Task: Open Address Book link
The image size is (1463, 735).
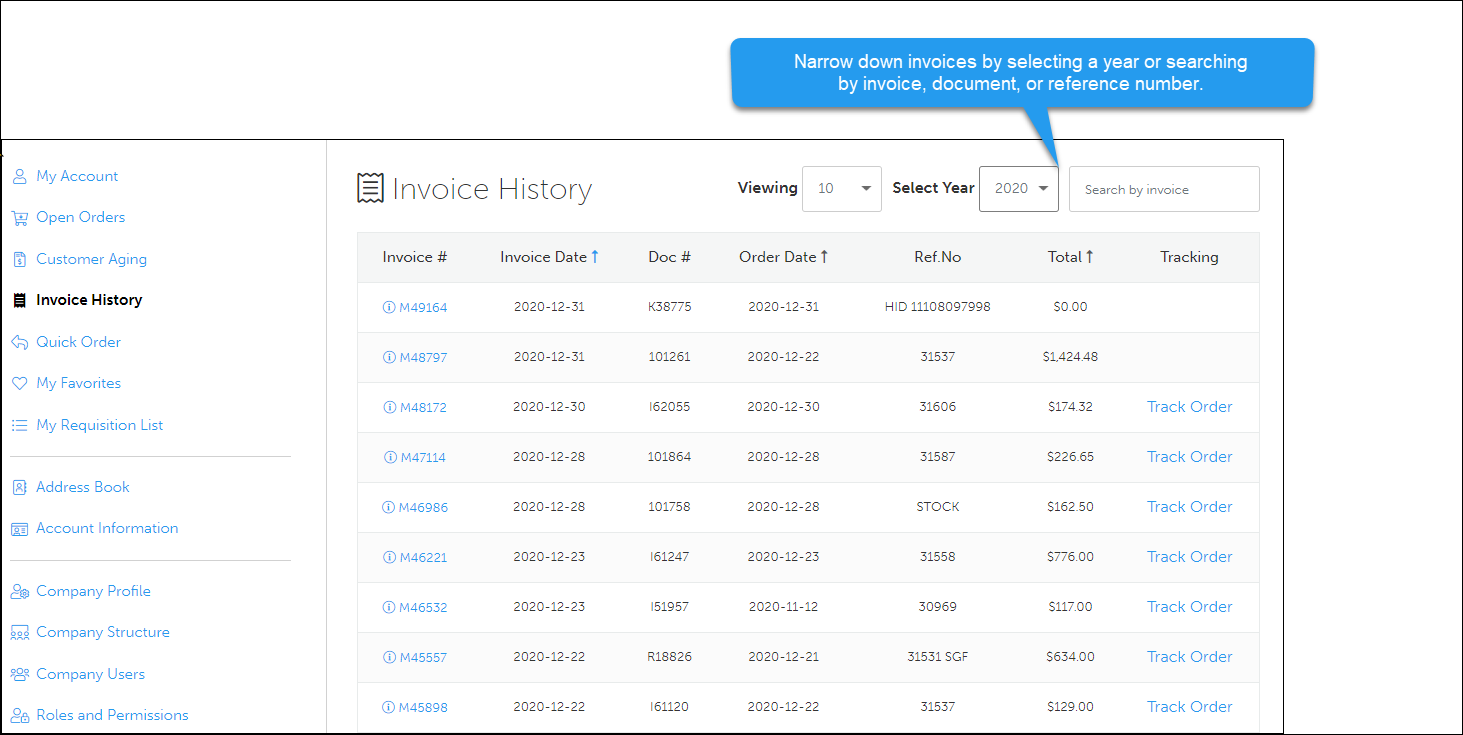Action: (x=83, y=488)
